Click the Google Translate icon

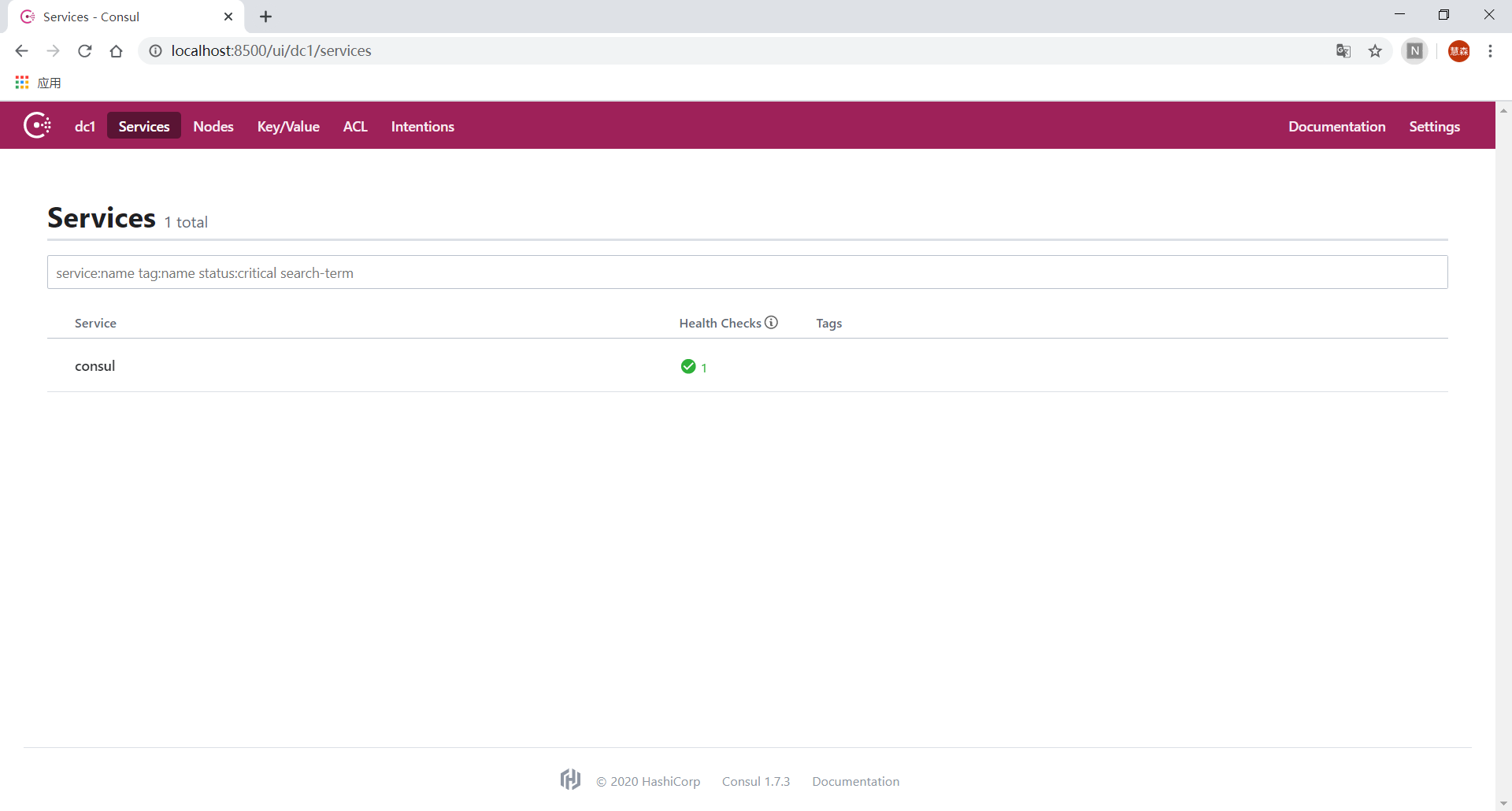coord(1343,51)
